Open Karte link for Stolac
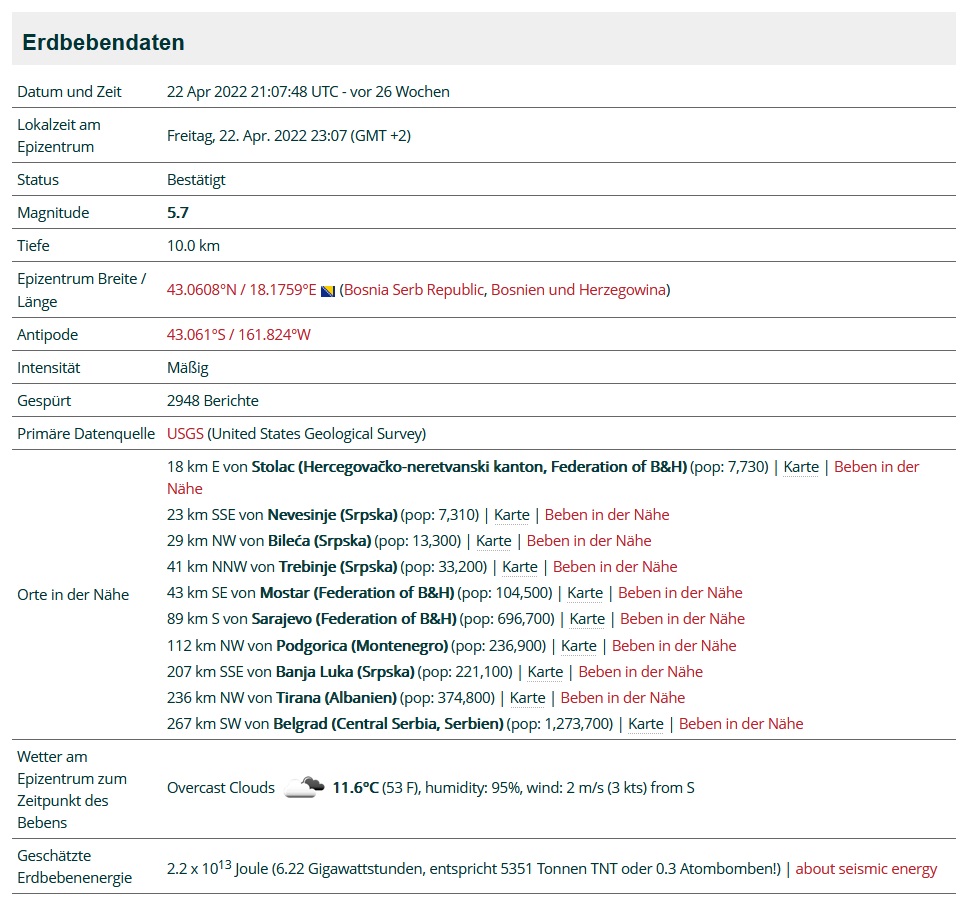The image size is (976, 898). click(801, 466)
